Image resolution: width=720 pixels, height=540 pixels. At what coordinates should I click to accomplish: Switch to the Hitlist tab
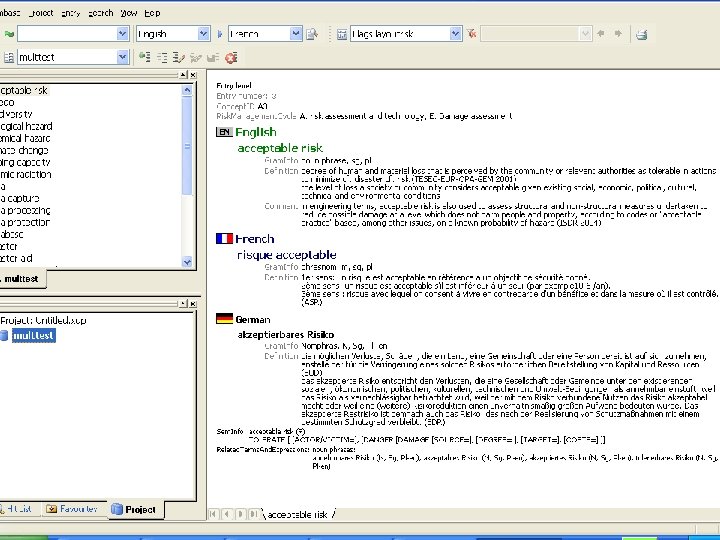(19, 509)
